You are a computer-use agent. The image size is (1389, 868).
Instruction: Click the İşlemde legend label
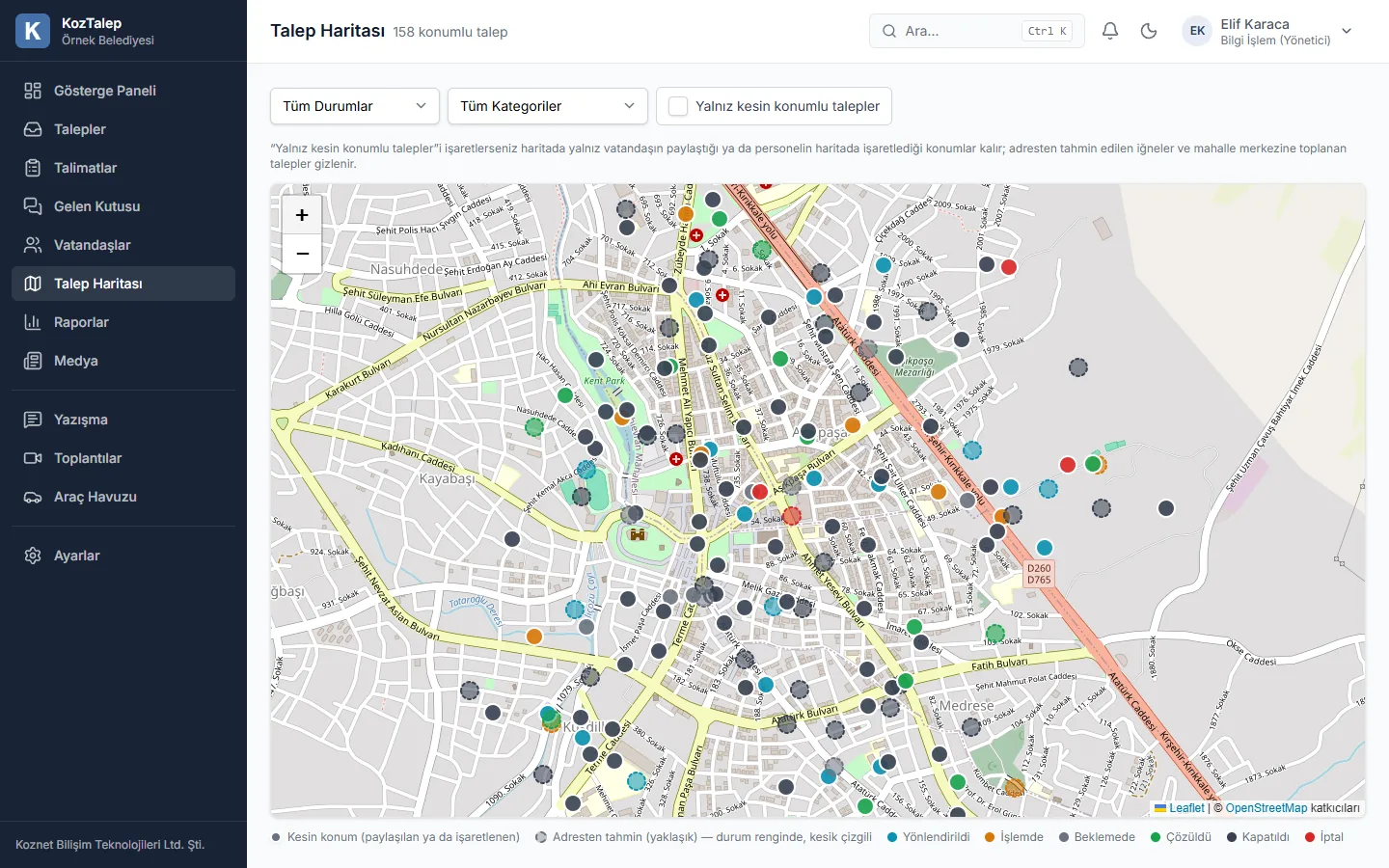(1021, 837)
